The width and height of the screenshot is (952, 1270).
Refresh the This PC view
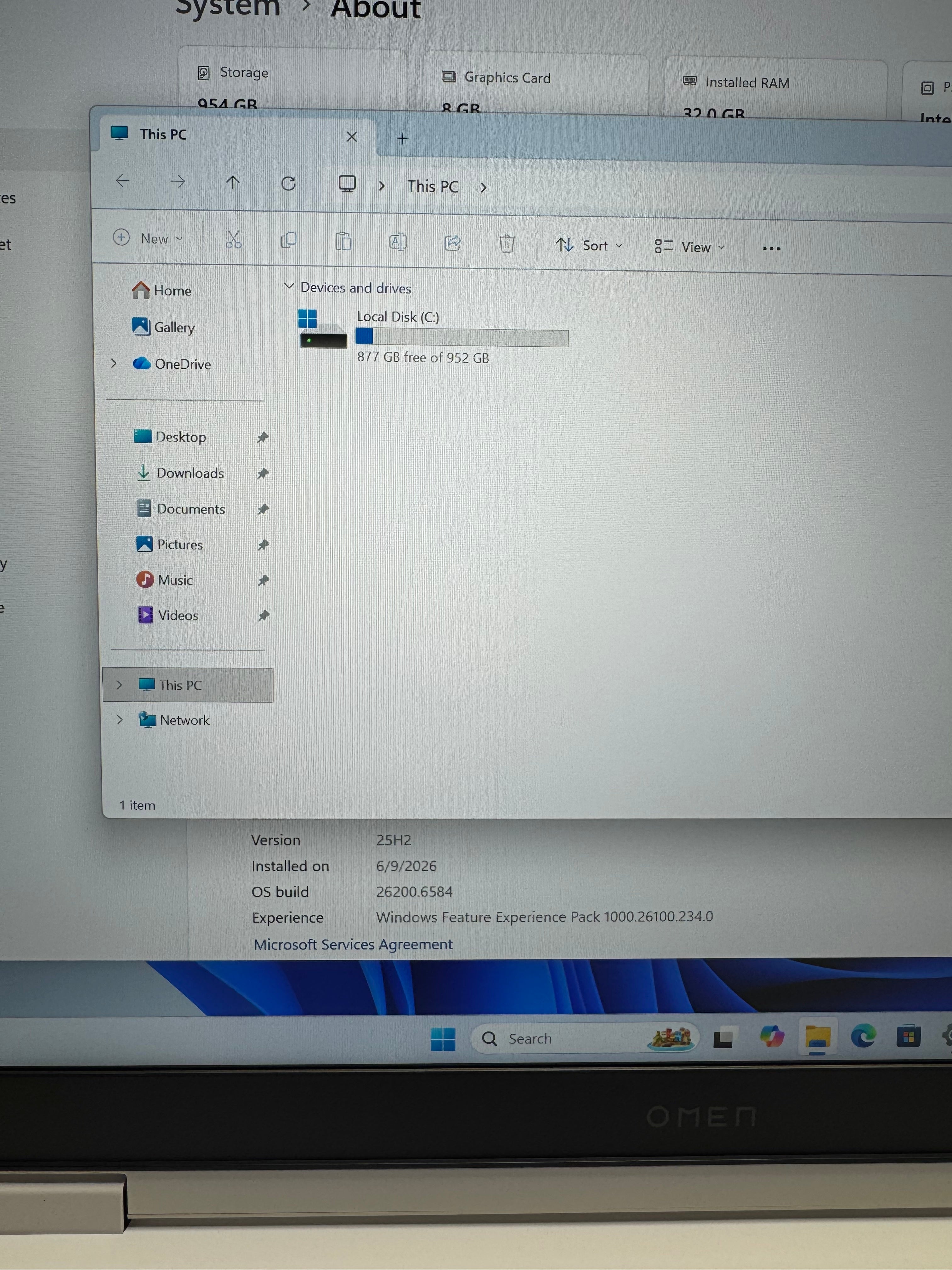288,184
